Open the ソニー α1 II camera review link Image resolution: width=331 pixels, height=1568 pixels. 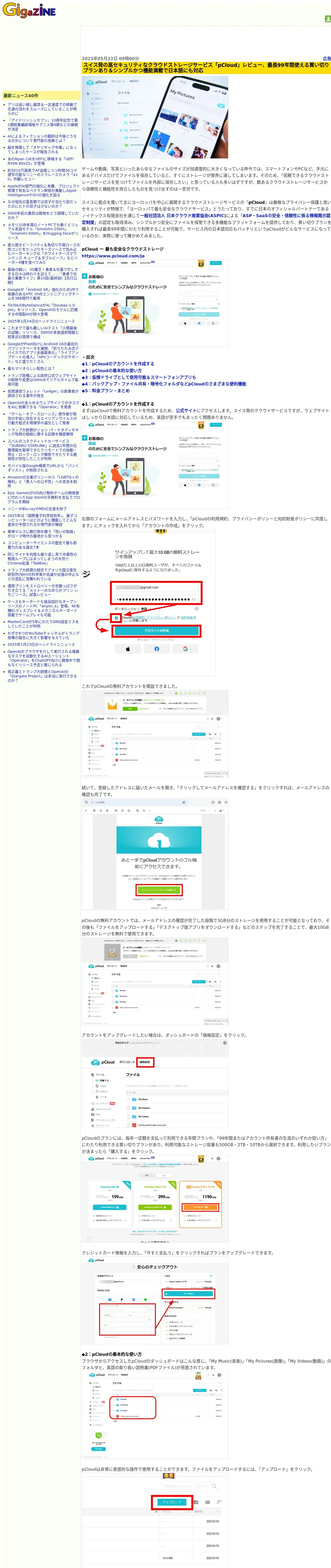click(43, 175)
